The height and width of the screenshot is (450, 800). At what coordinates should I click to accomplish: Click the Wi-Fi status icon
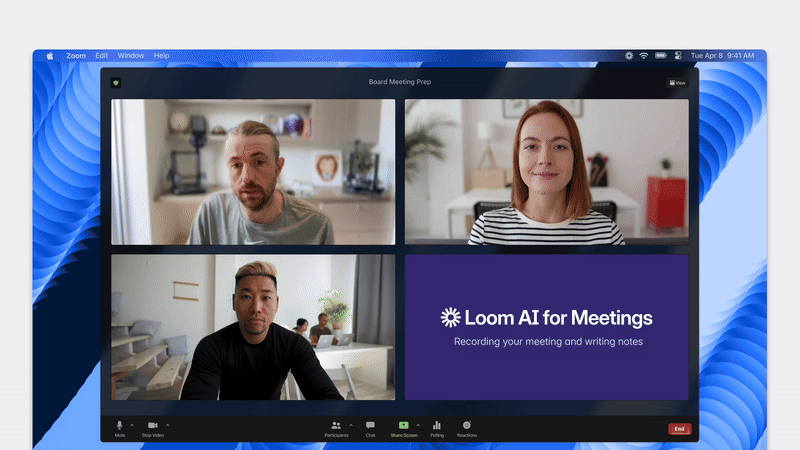coord(644,56)
